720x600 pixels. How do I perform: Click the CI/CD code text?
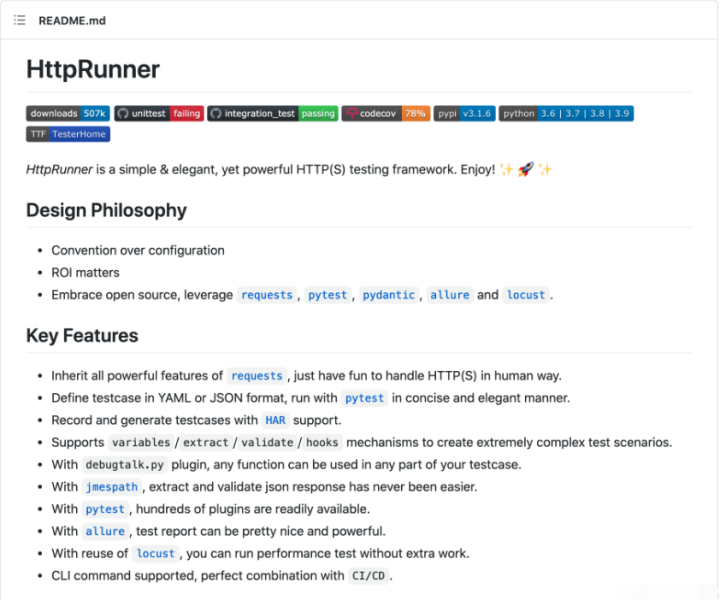368,576
